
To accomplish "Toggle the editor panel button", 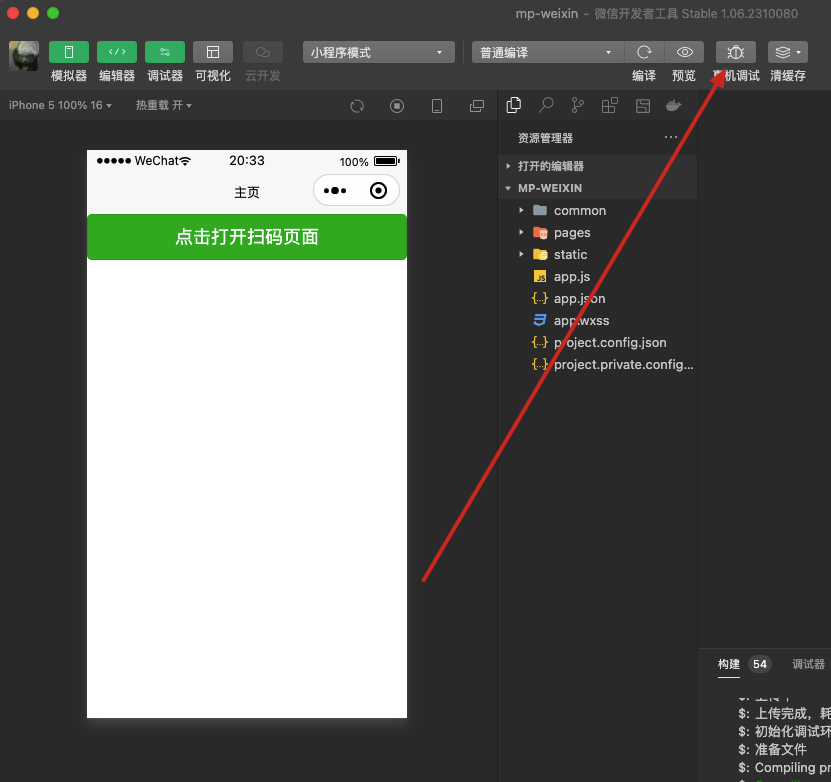I will click(x=117, y=52).
